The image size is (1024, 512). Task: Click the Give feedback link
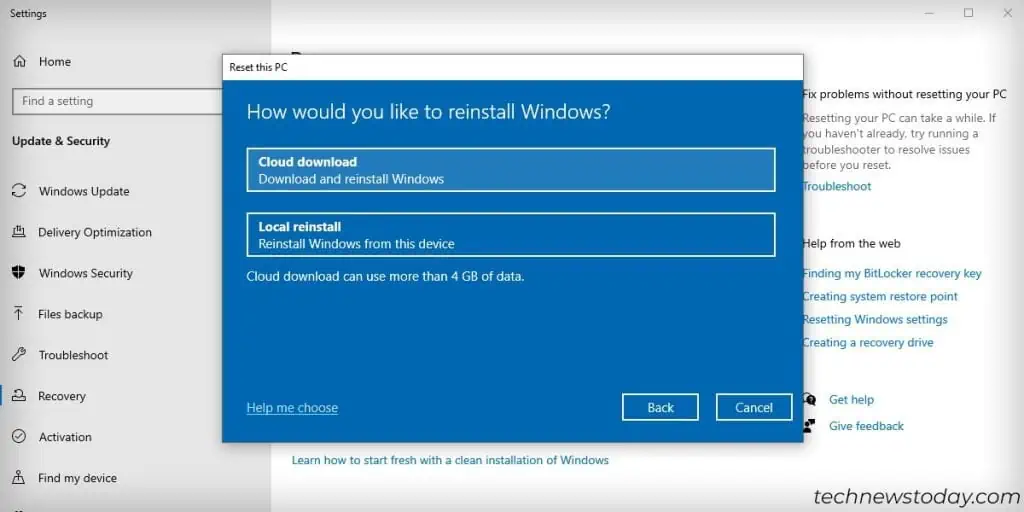[866, 426]
